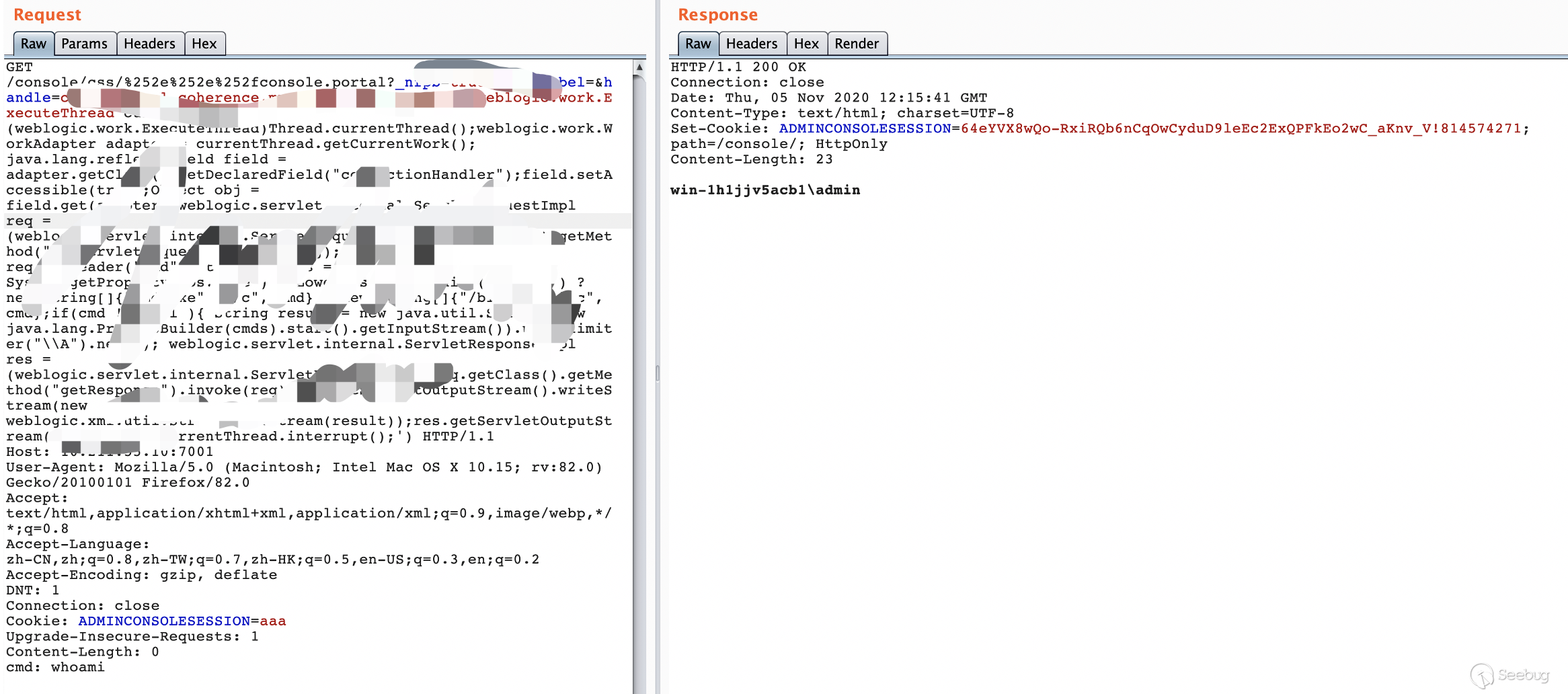Click 'Content-Length: 0' in the request
The height and width of the screenshot is (694, 1568).
83,652
